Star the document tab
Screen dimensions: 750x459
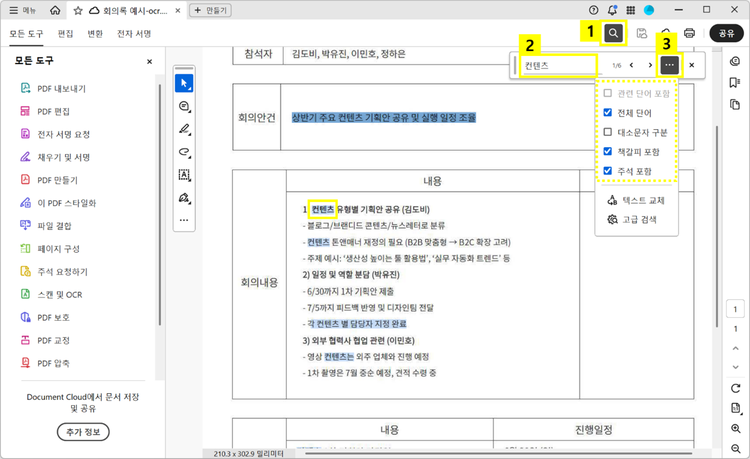pos(78,11)
